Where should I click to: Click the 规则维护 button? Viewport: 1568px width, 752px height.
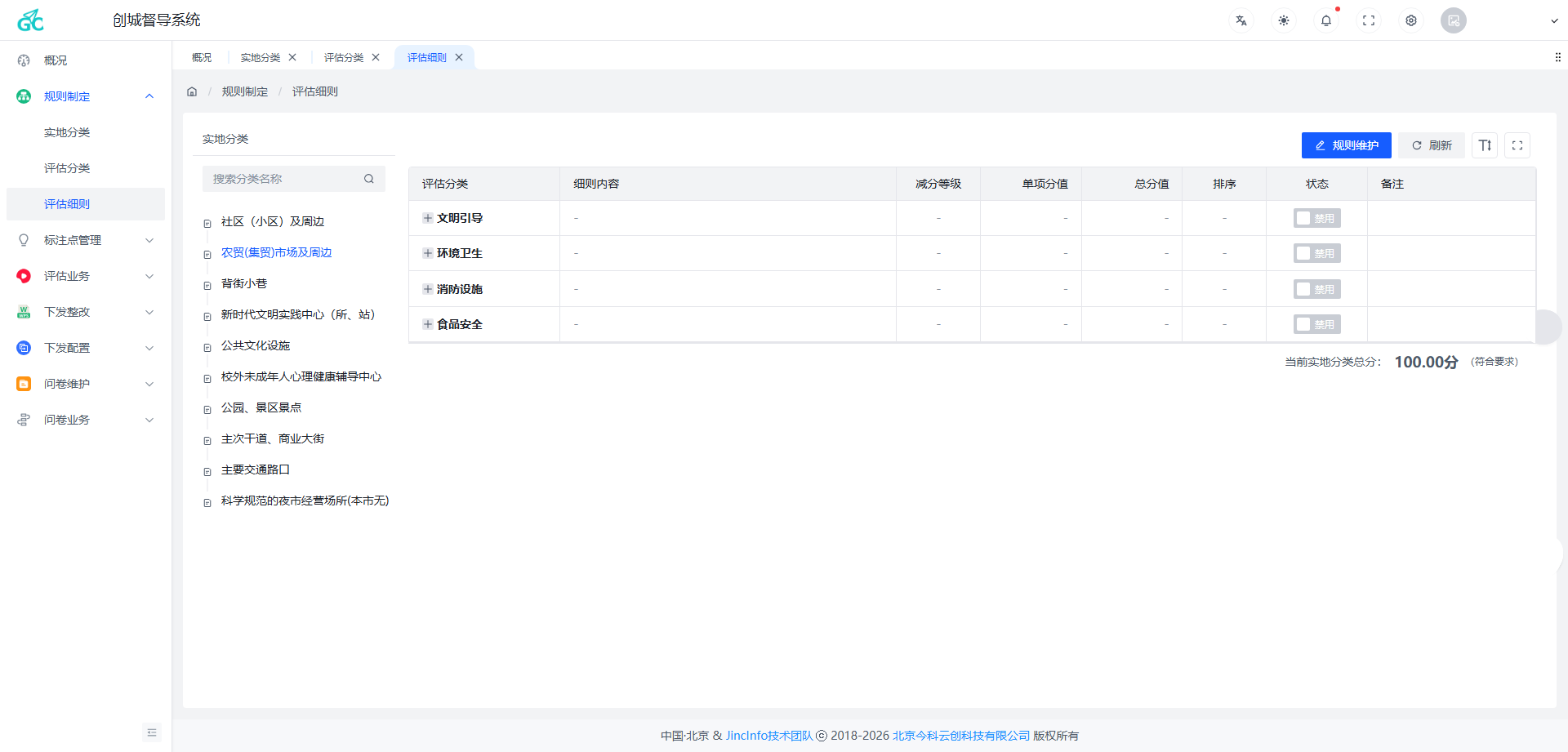[1346, 145]
